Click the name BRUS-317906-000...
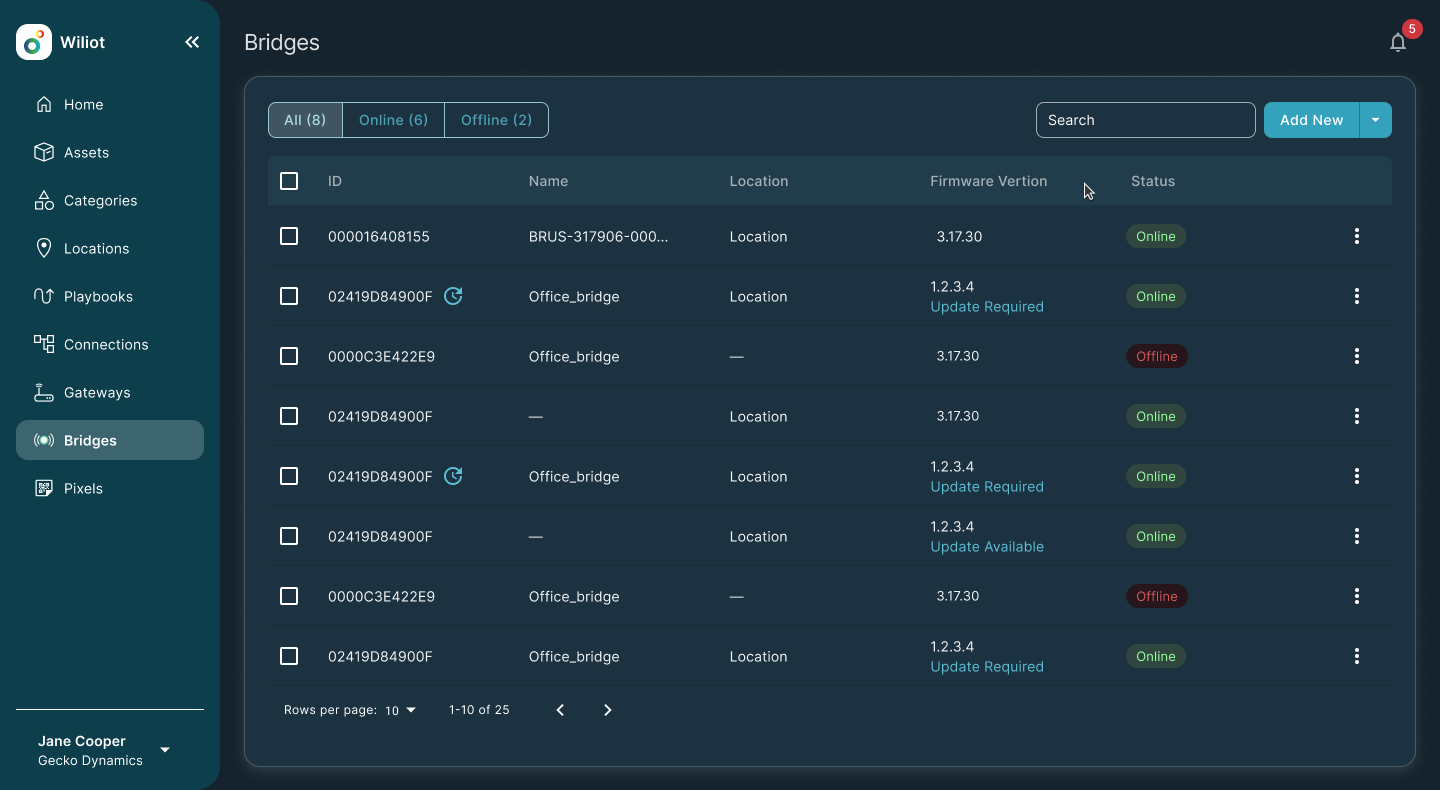Image resolution: width=1440 pixels, height=790 pixels. 599,237
